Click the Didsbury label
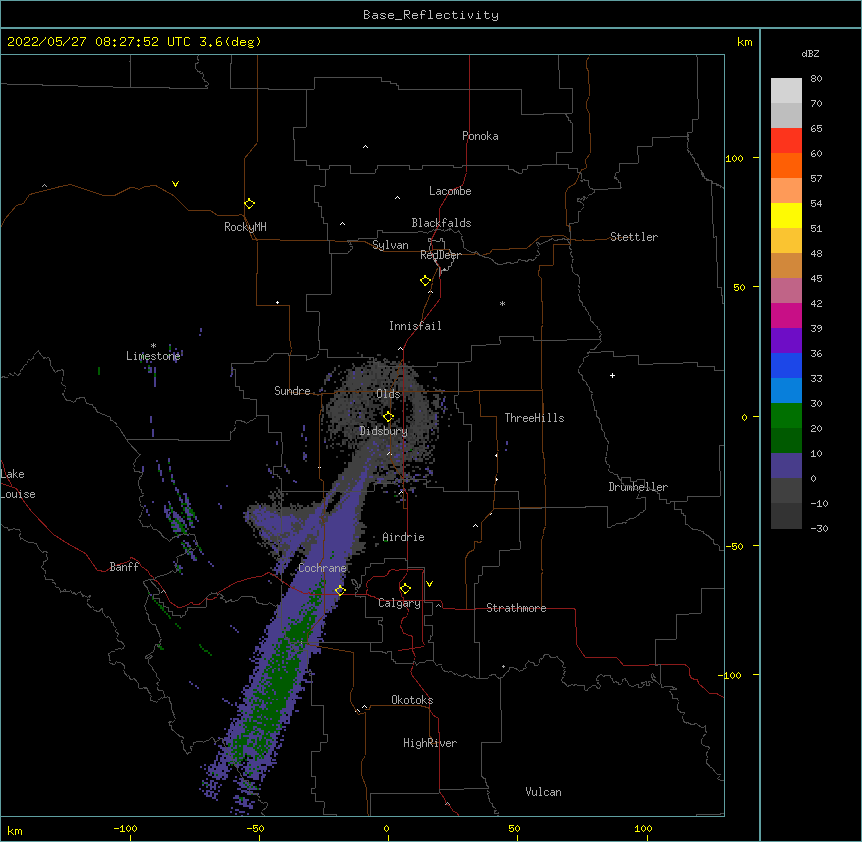Screen dimensions: 862x842 (x=384, y=431)
